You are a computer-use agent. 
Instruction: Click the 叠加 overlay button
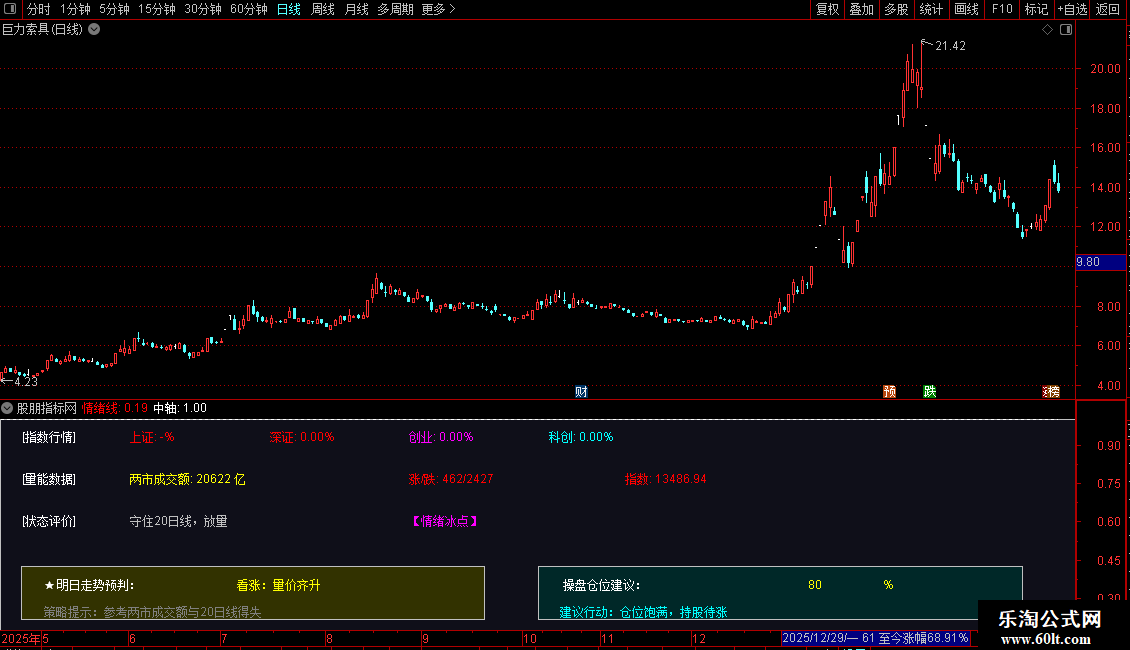tap(861, 9)
